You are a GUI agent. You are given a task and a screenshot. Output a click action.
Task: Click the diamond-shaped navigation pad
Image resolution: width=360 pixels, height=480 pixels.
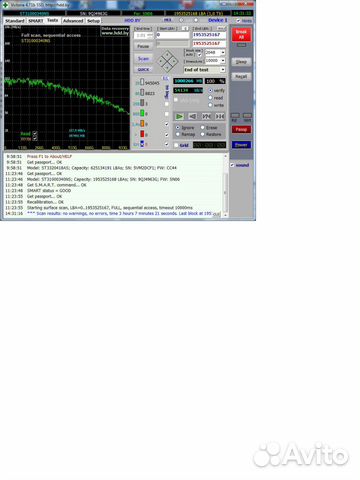pyautogui.click(x=167, y=62)
